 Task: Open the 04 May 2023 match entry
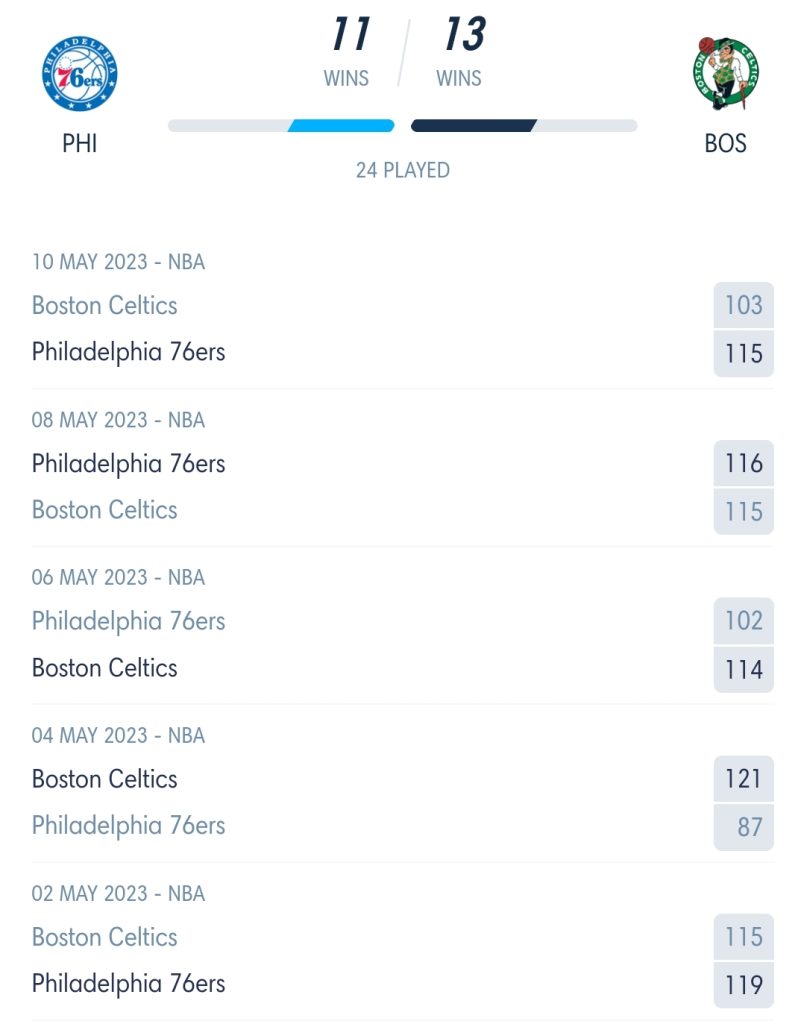pyautogui.click(x=402, y=791)
